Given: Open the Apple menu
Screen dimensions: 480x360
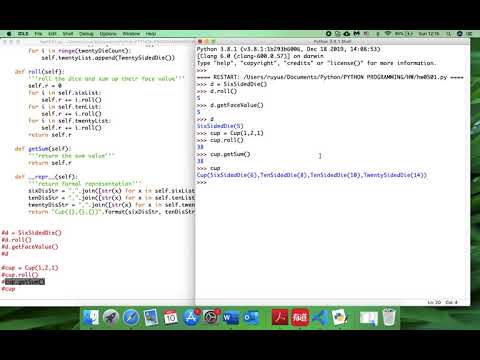Looking at the screenshot, I should pos(9,34).
